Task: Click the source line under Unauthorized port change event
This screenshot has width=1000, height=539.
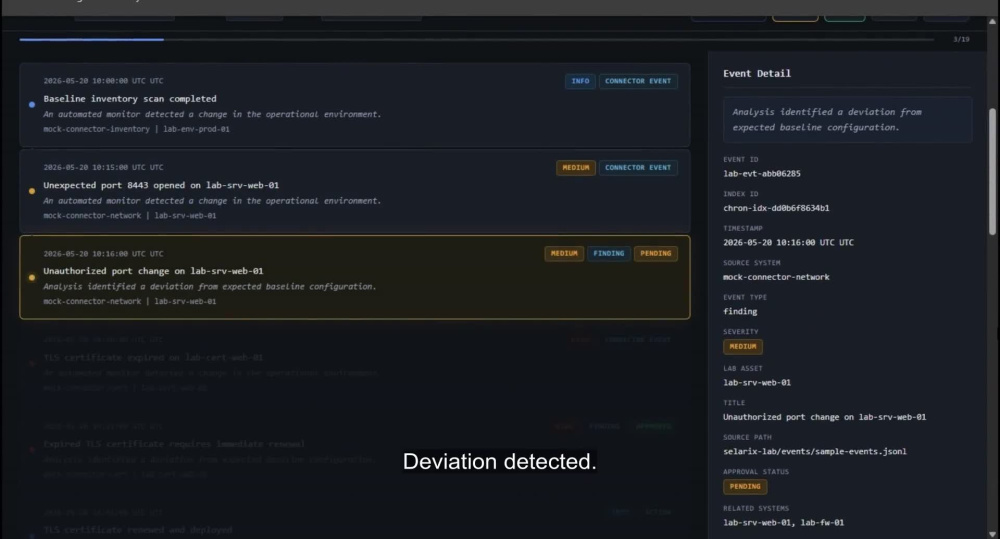Action: [x=129, y=301]
